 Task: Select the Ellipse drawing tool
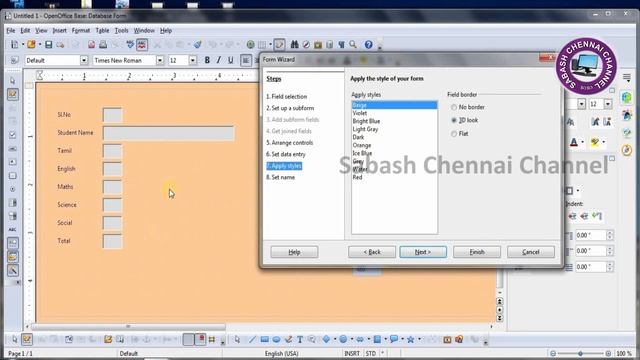276,339
